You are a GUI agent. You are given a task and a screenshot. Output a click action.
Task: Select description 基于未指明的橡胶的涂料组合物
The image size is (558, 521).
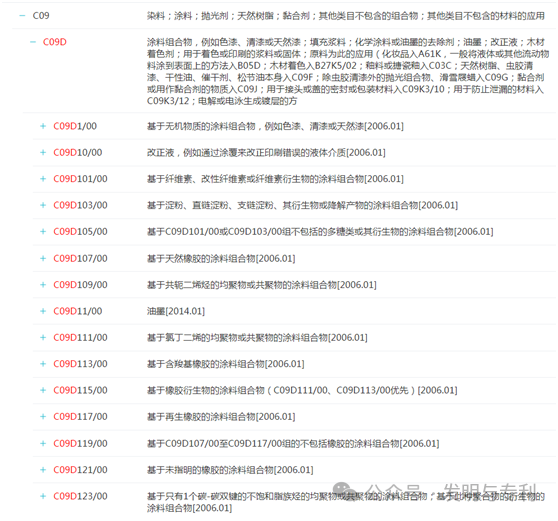pos(230,470)
